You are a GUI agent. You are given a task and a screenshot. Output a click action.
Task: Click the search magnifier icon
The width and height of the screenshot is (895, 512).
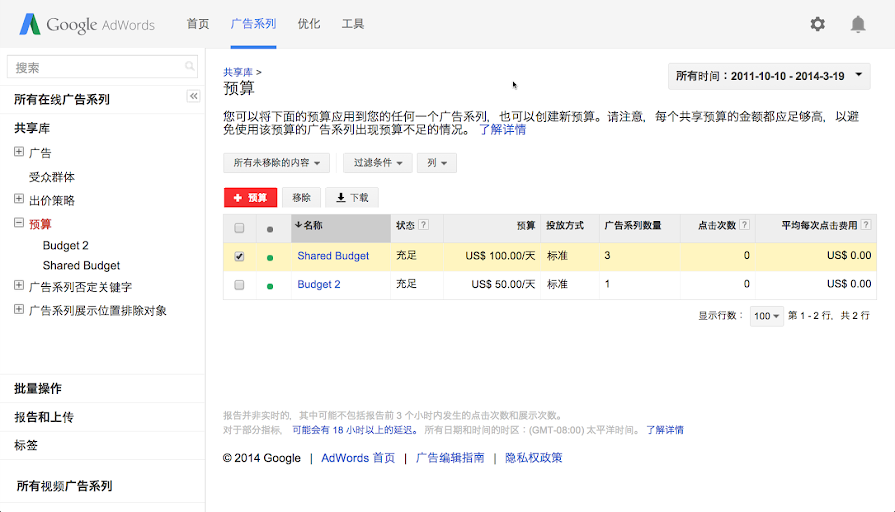point(190,67)
